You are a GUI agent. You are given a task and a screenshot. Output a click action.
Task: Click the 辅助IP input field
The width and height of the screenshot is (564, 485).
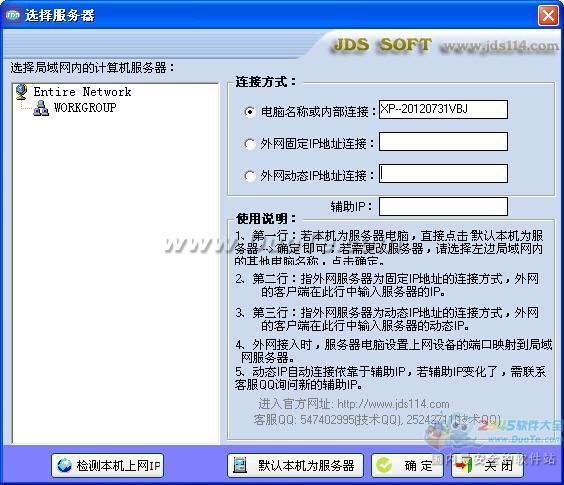coord(443,206)
